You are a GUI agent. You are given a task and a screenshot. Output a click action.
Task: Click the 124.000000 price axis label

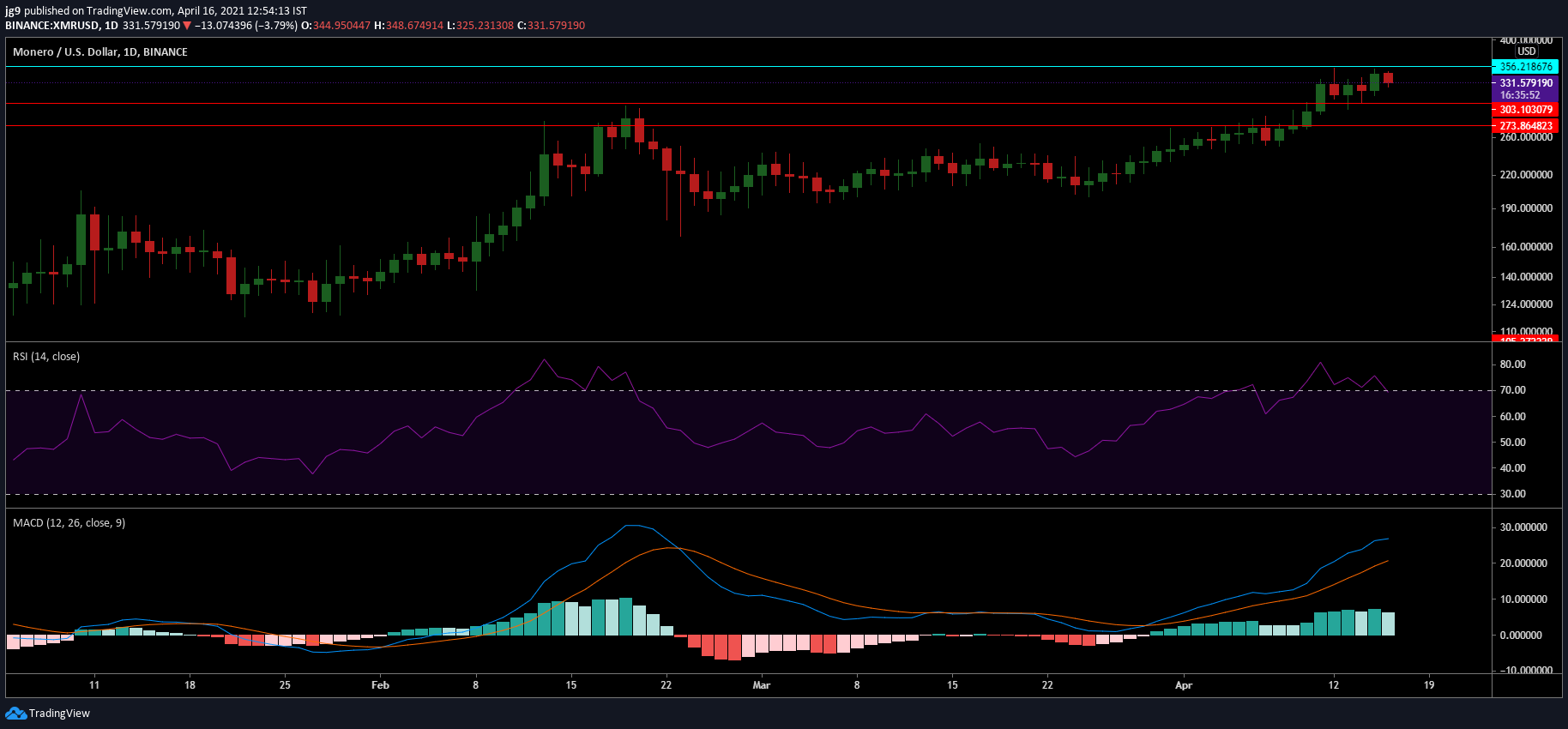(x=1526, y=304)
